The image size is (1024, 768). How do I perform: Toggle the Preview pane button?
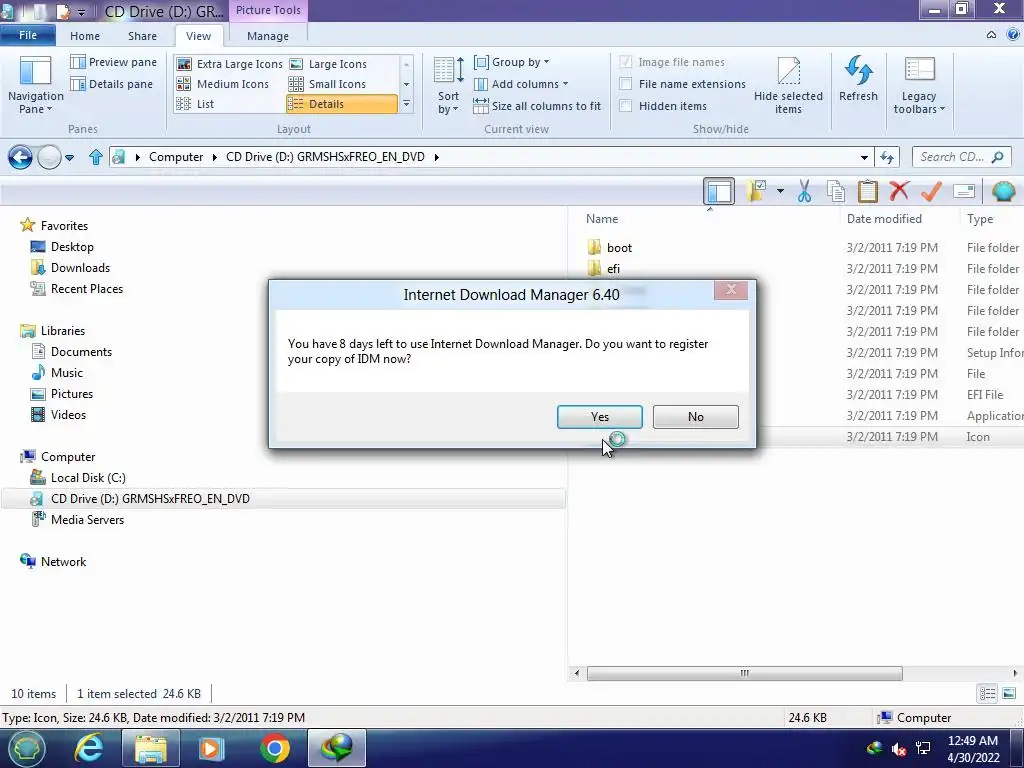pyautogui.click(x=114, y=62)
